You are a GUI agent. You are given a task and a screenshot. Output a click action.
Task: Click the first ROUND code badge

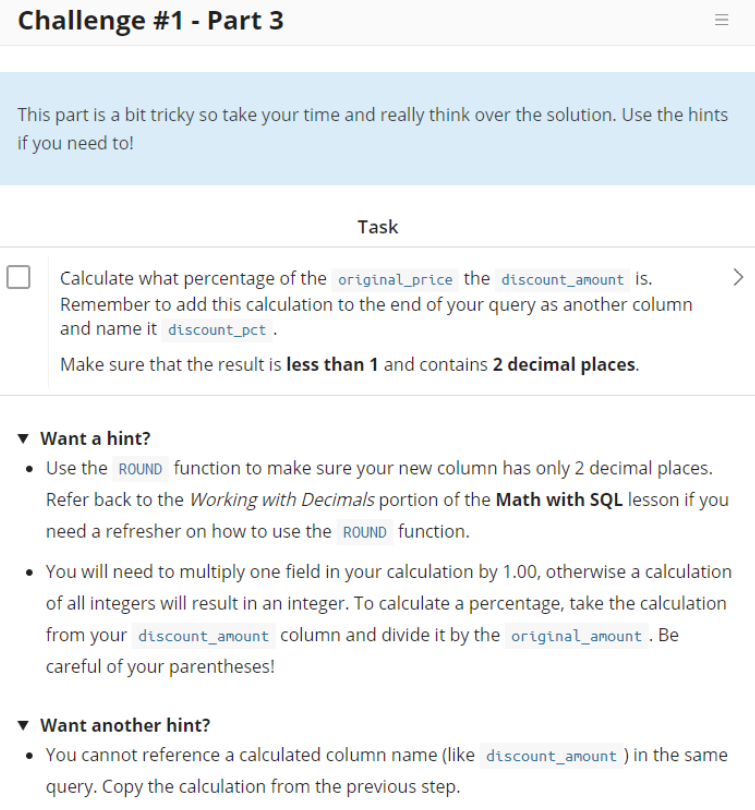click(140, 468)
